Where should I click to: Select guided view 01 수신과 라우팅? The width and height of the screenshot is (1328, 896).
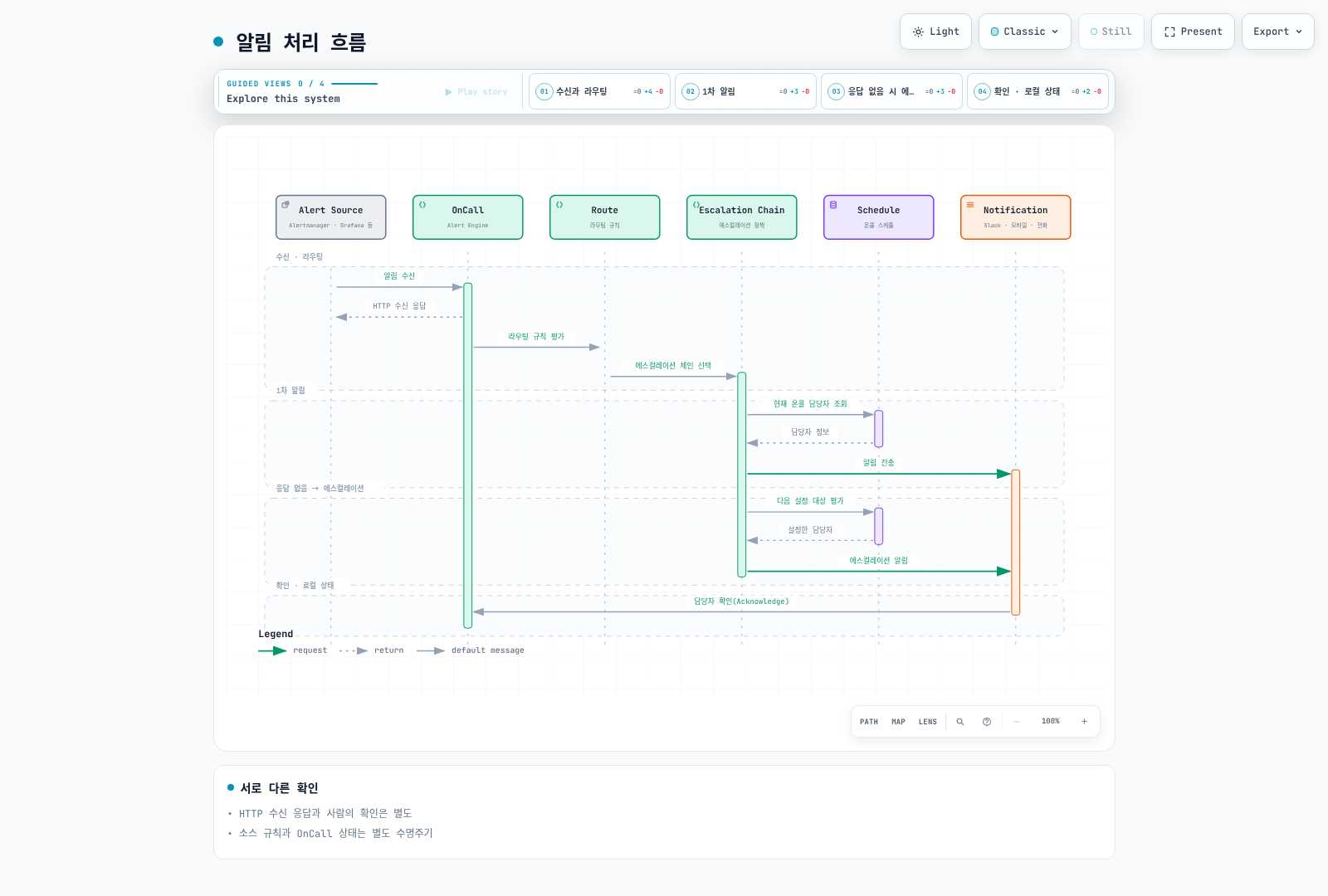pos(599,91)
